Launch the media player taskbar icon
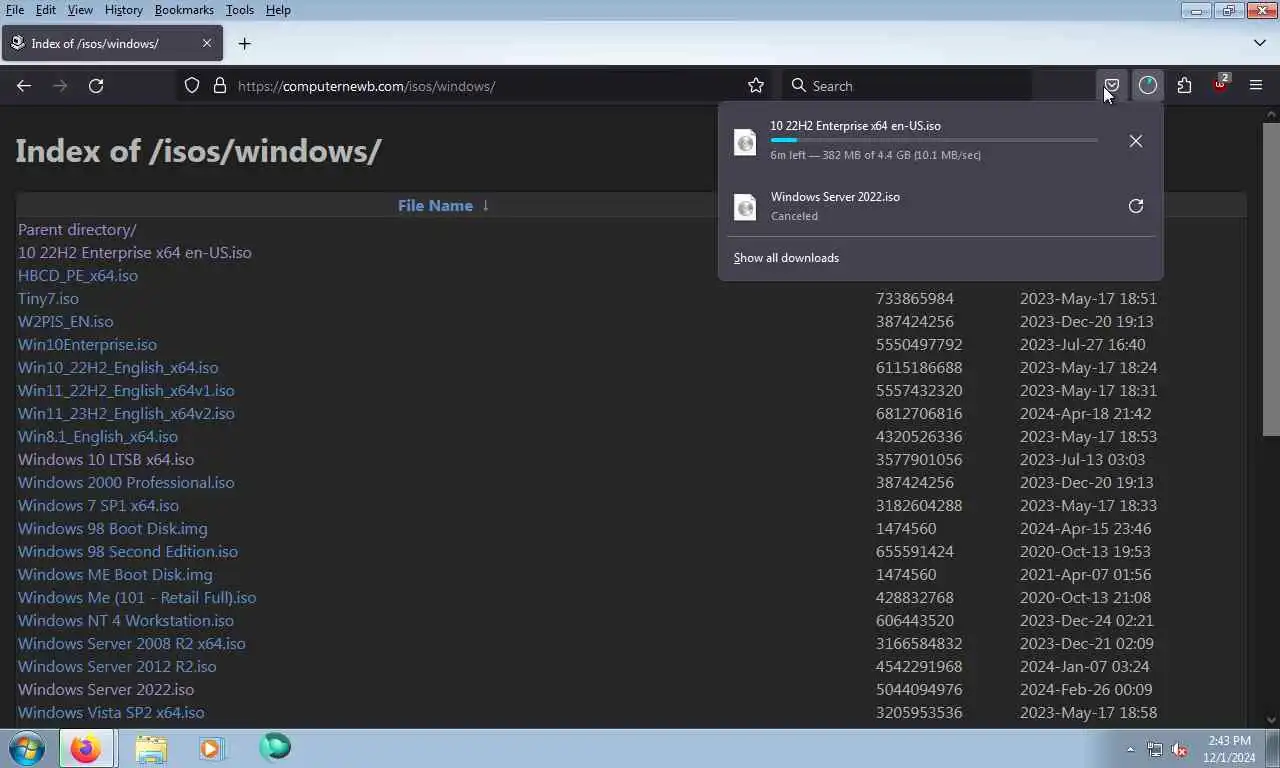 (x=212, y=748)
